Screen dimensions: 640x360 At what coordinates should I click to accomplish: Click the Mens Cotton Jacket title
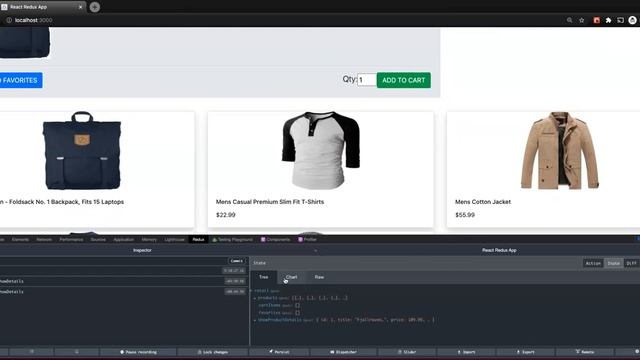[483, 202]
